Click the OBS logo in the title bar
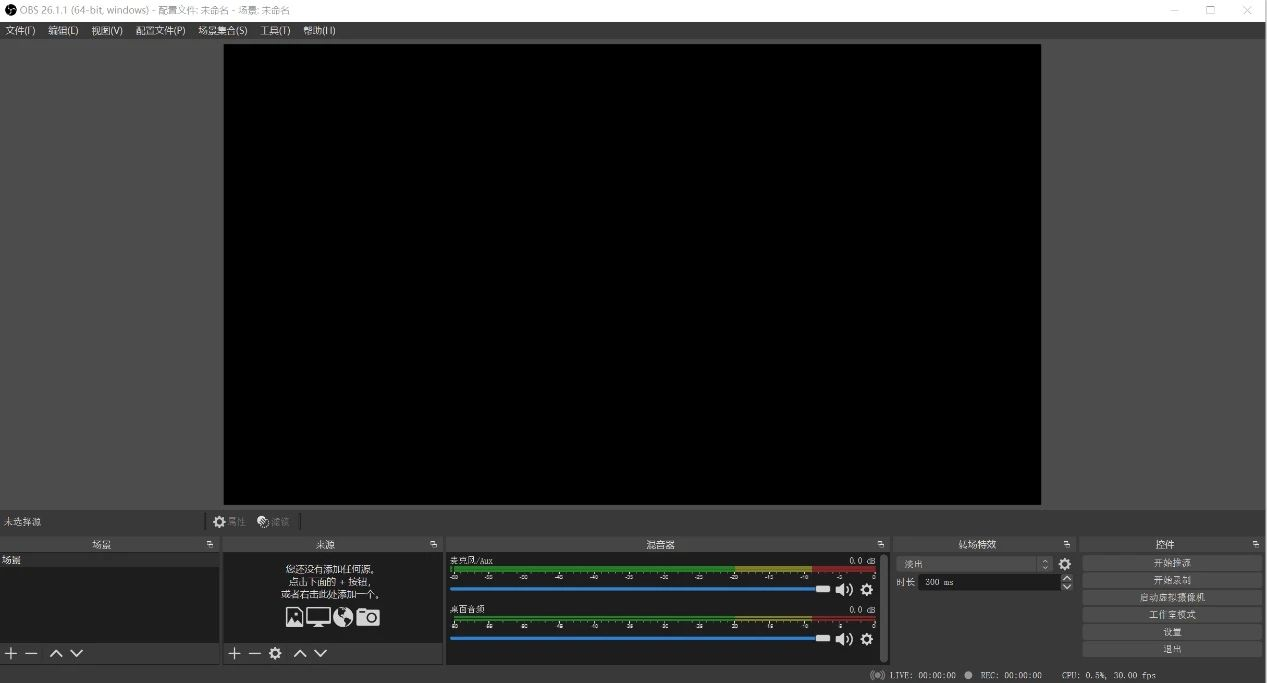1267x683 pixels. pos(11,10)
